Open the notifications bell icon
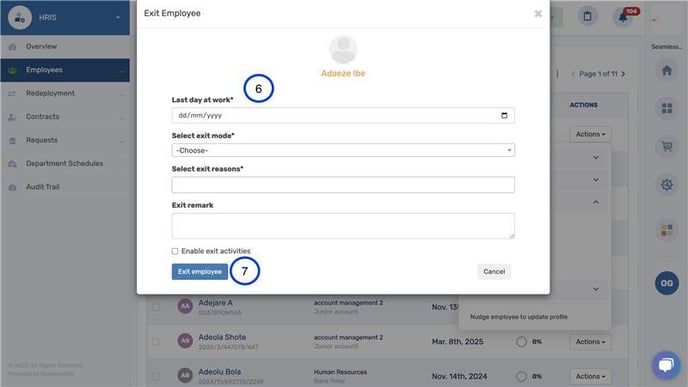This screenshot has height=387, width=688. click(x=623, y=17)
